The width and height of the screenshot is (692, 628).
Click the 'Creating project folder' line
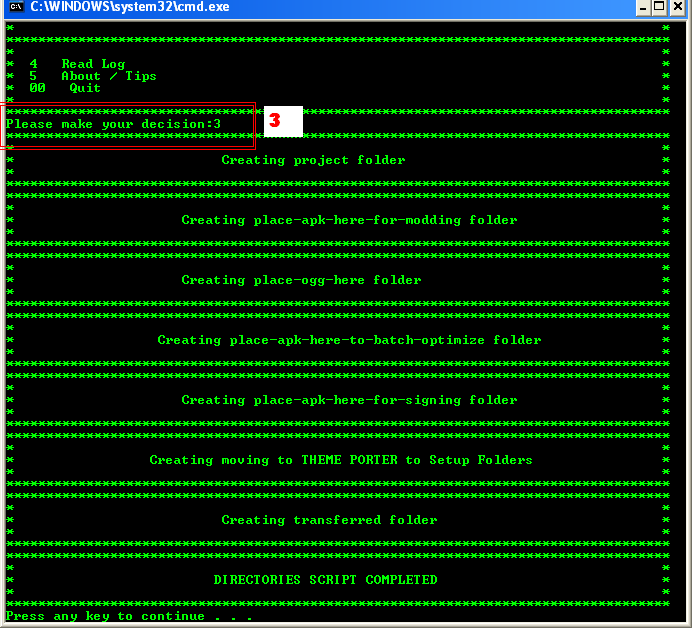coord(313,160)
